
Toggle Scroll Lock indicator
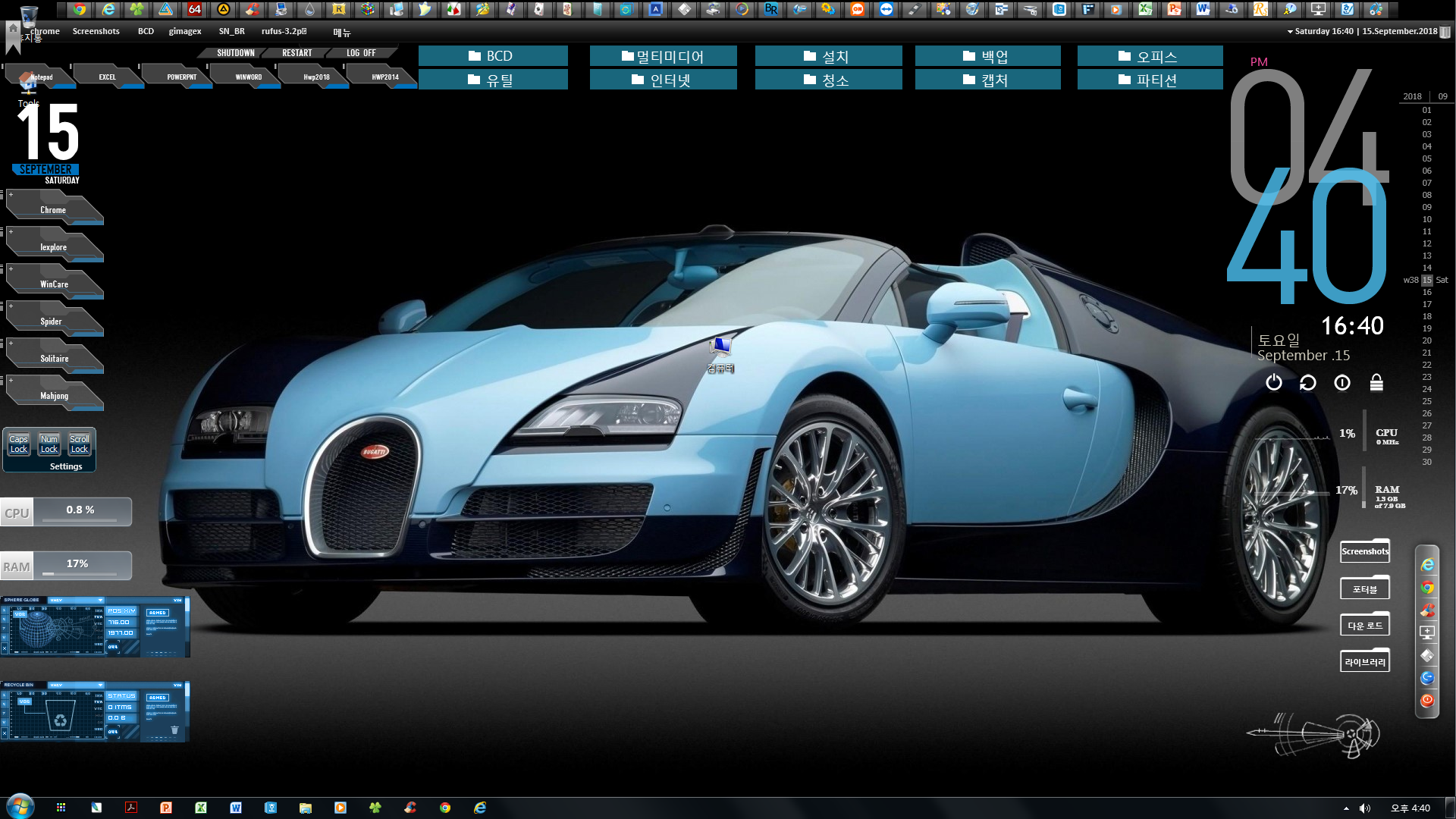(x=80, y=444)
